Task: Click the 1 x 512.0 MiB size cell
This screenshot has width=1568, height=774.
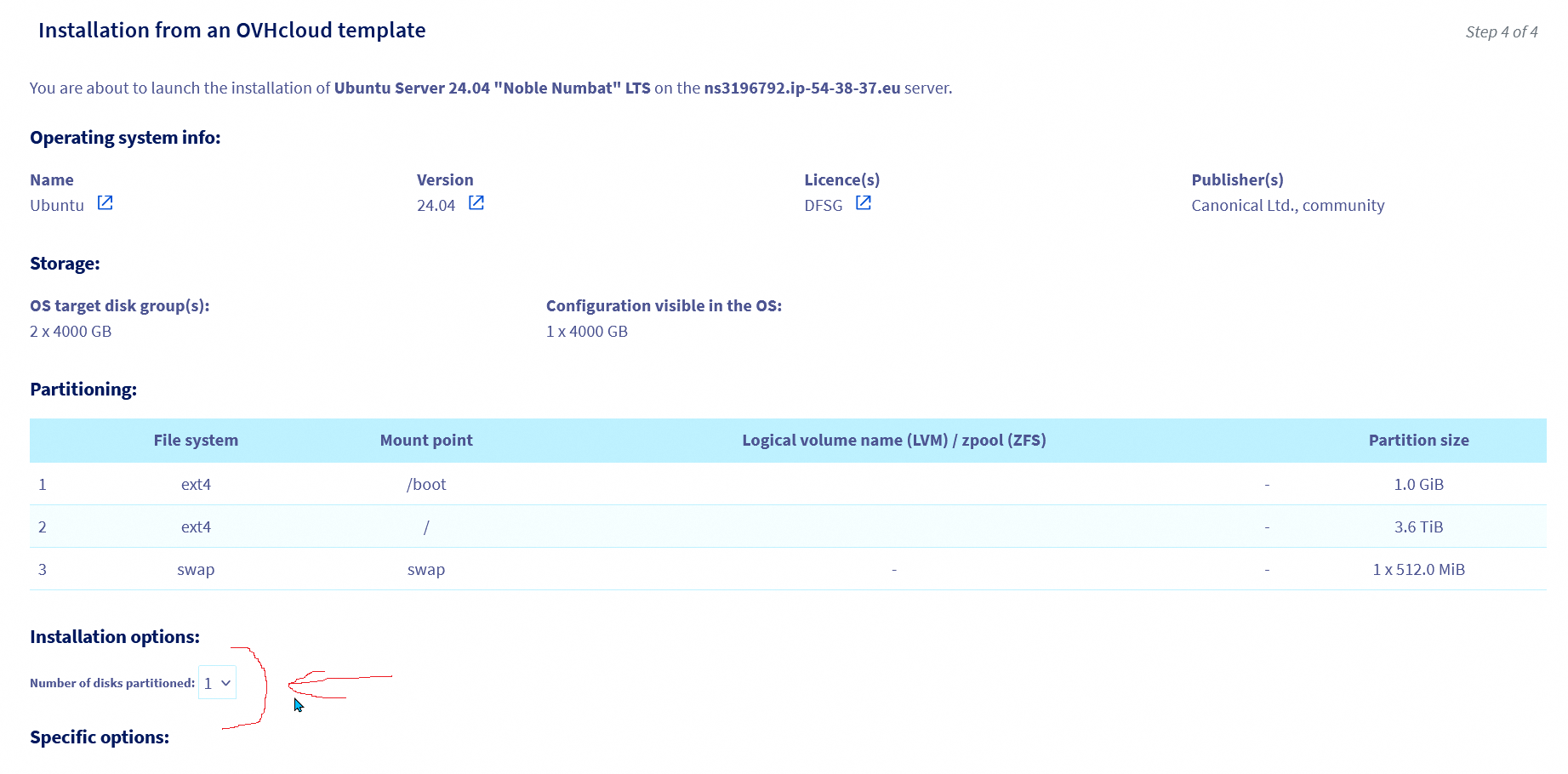Action: [1418, 570]
